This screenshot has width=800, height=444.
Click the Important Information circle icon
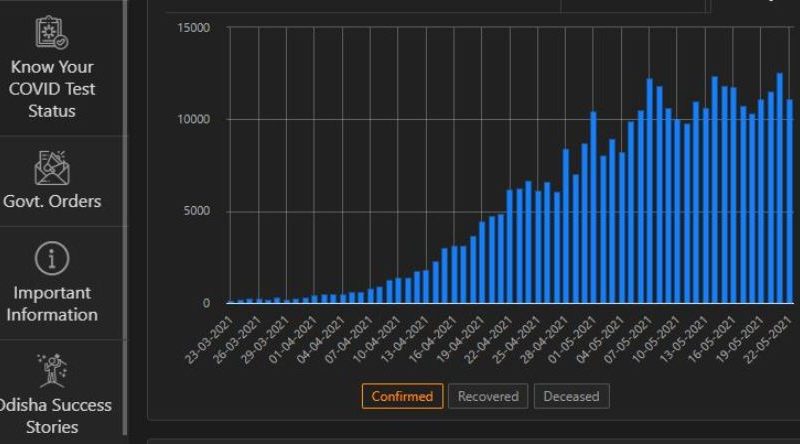pyautogui.click(x=51, y=259)
